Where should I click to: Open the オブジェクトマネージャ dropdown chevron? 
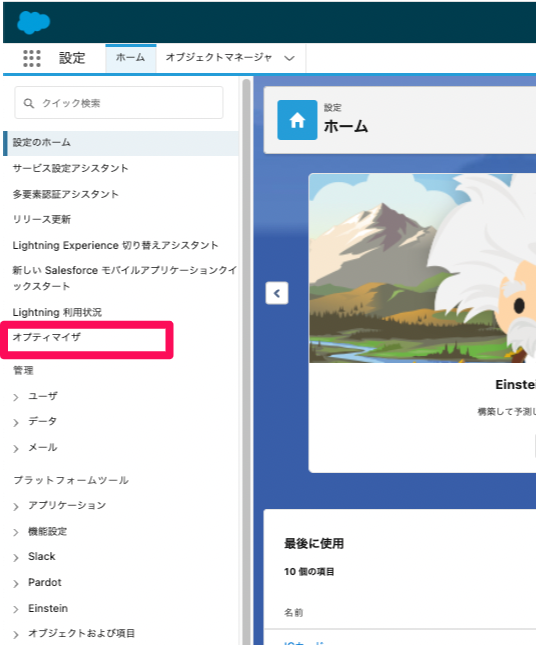[x=290, y=58]
